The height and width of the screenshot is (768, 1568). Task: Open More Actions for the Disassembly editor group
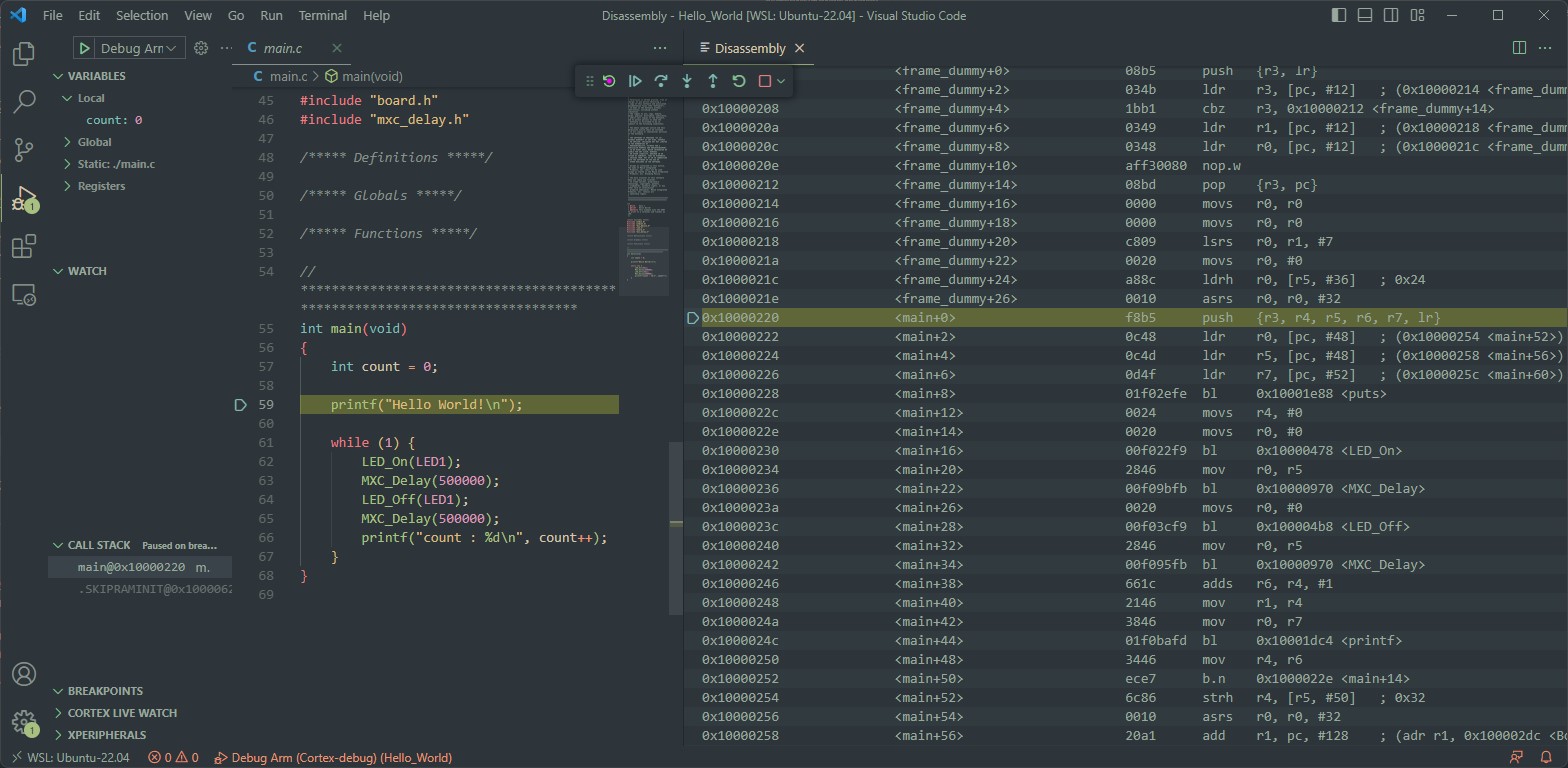[1545, 48]
